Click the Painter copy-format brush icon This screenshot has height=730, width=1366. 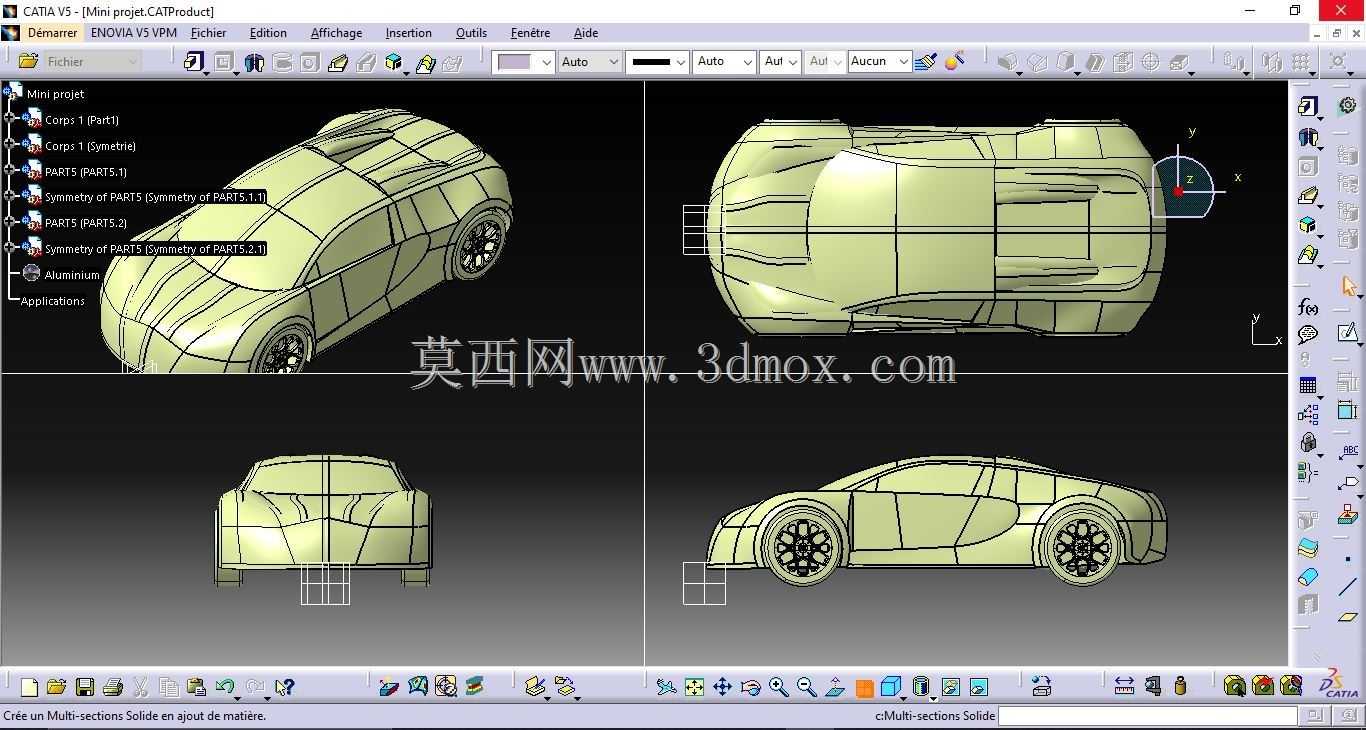[925, 61]
